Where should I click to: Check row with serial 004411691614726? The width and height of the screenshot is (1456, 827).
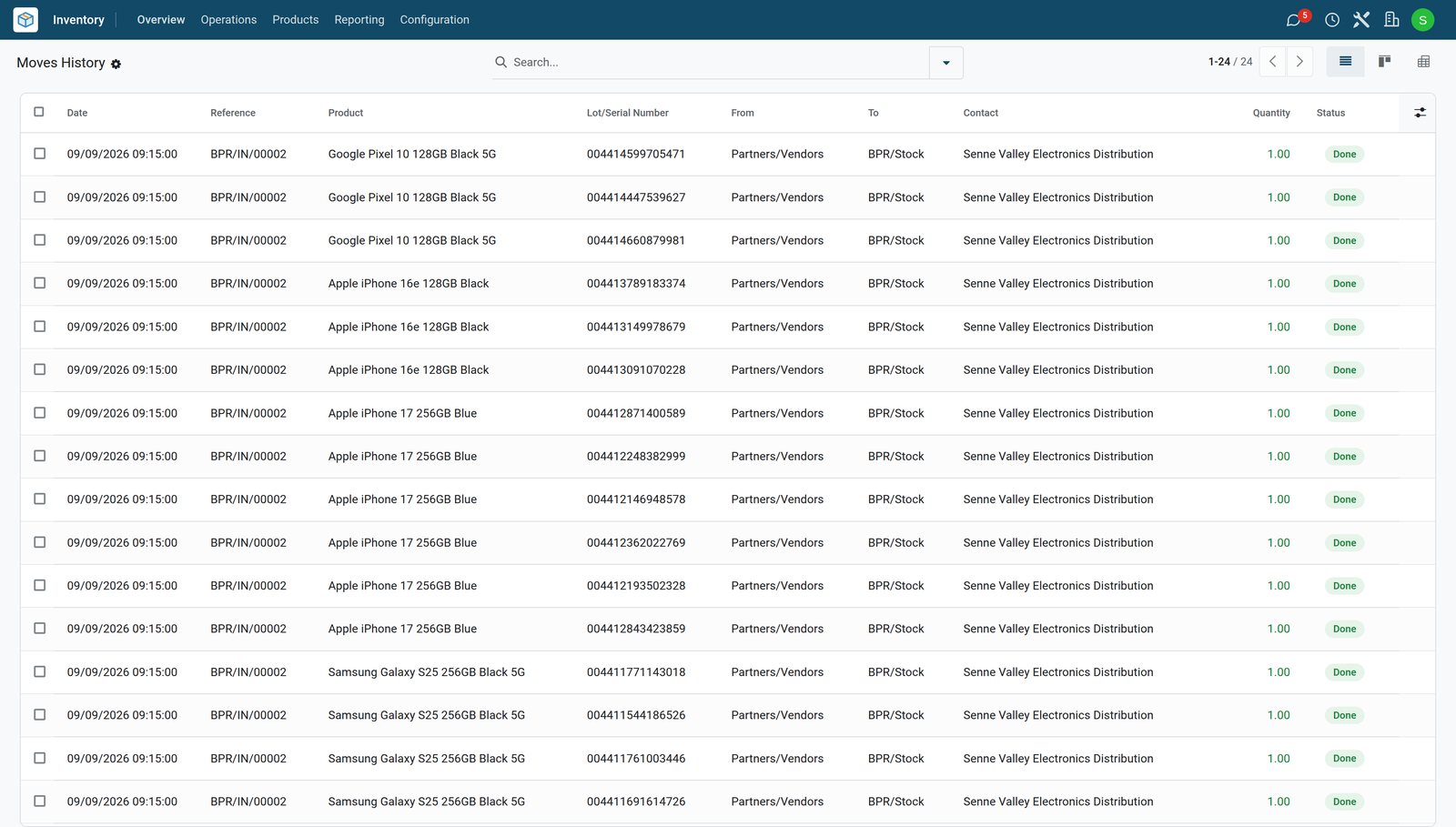coord(39,801)
